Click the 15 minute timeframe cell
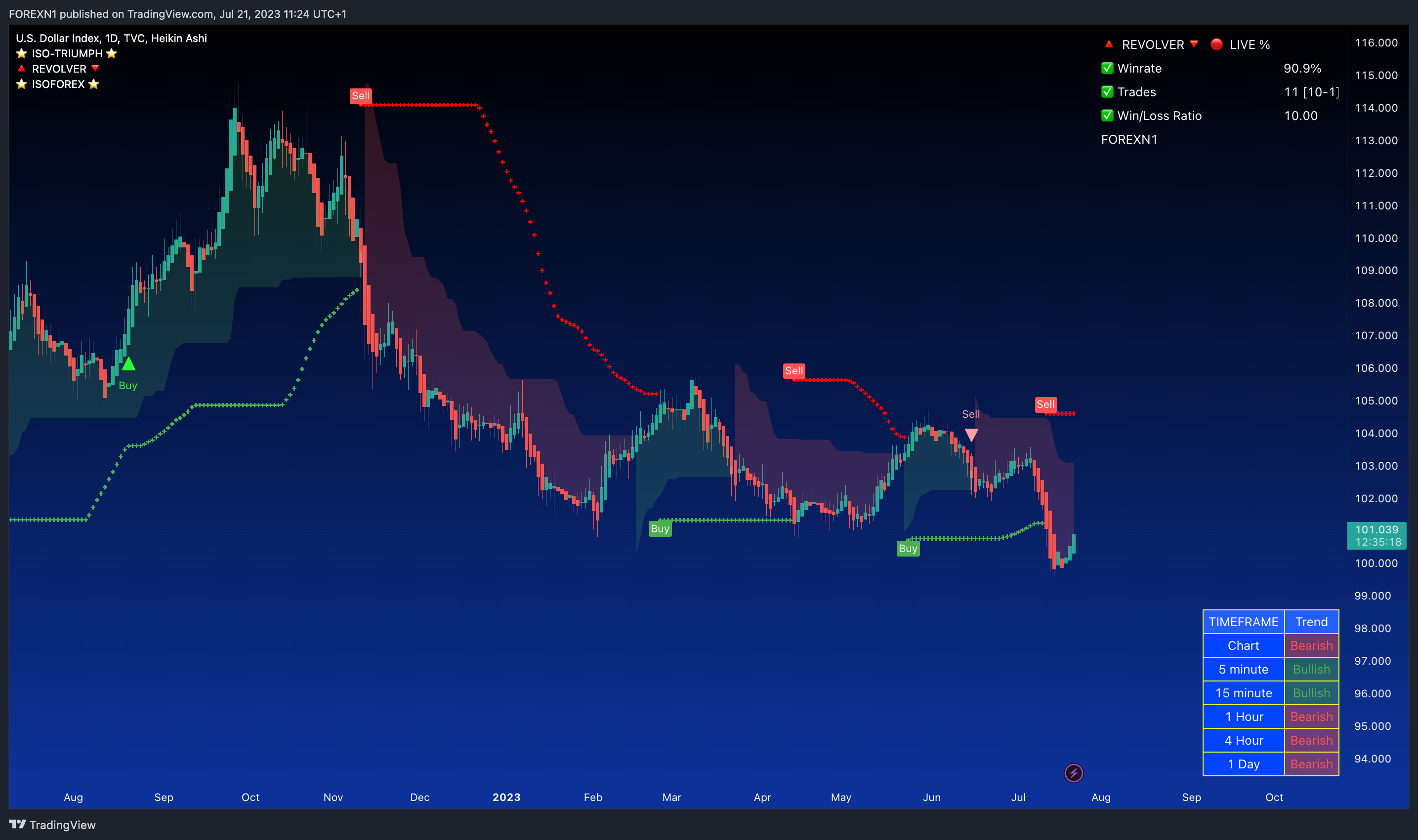The width and height of the screenshot is (1418, 840). (1243, 693)
